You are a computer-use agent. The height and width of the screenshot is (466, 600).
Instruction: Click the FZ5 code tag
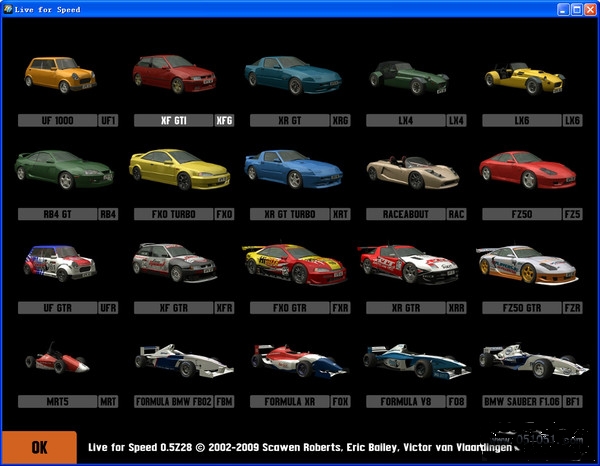[x=573, y=214]
